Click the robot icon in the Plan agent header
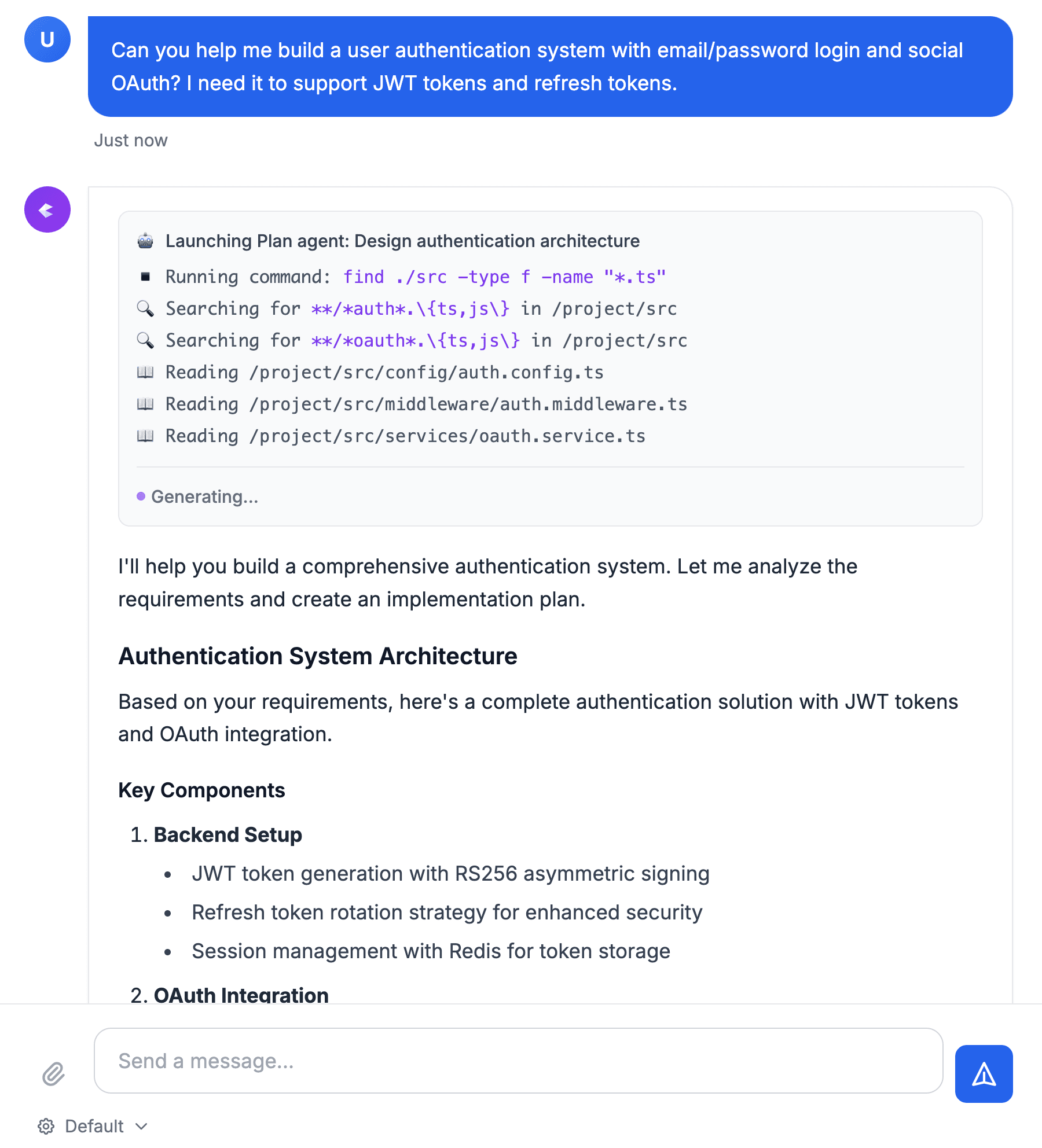 (x=145, y=240)
